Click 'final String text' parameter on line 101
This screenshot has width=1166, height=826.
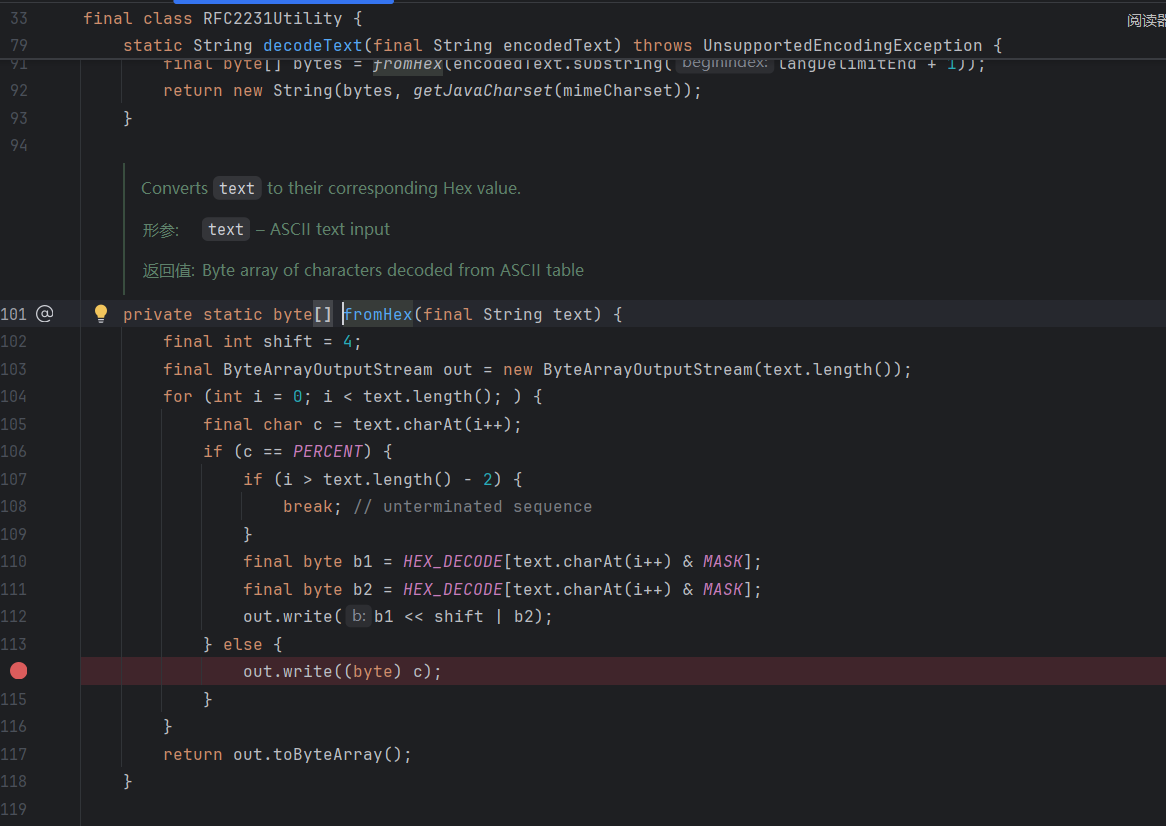(508, 314)
